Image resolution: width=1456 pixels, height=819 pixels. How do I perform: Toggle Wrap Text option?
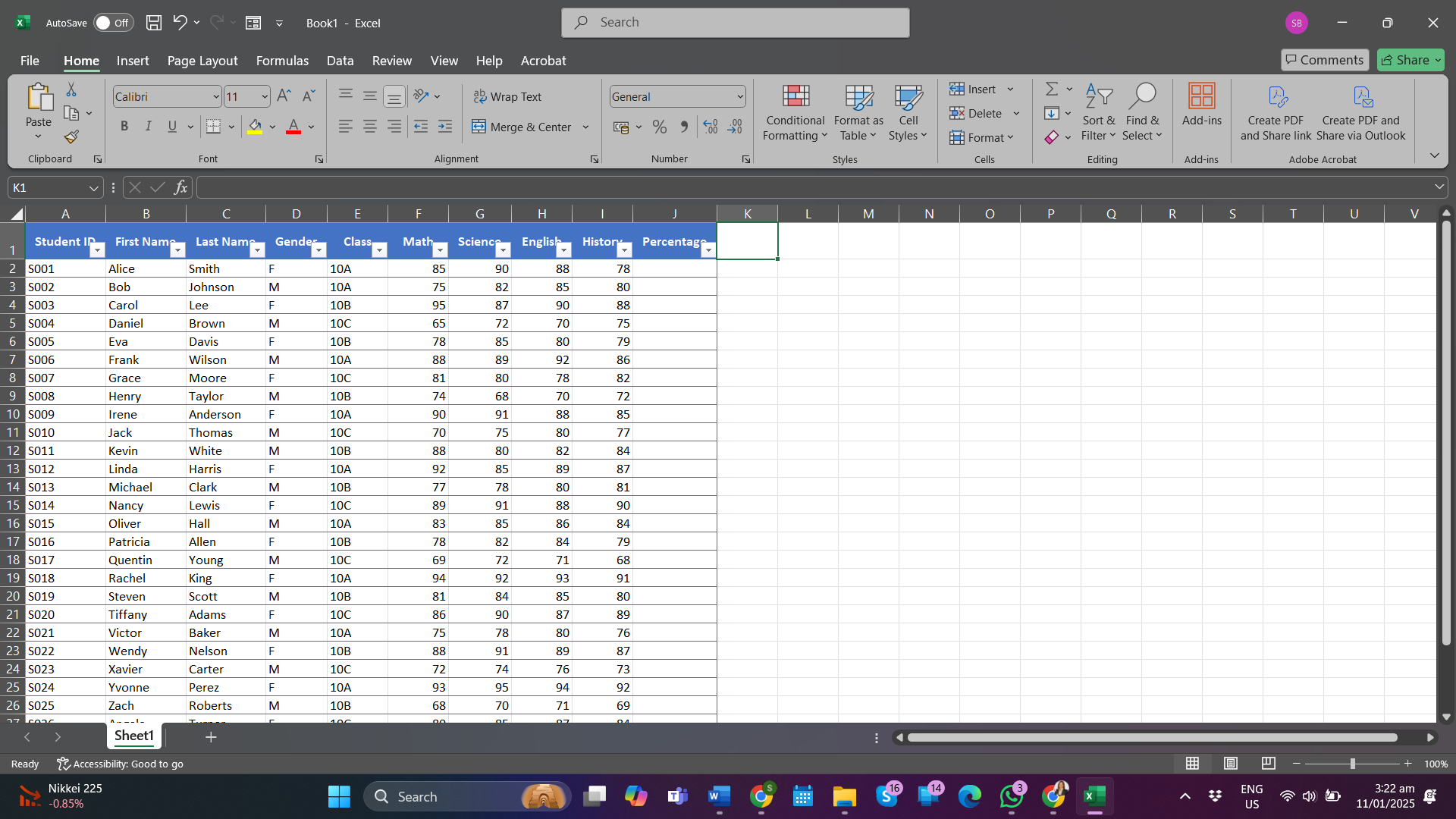(x=507, y=96)
